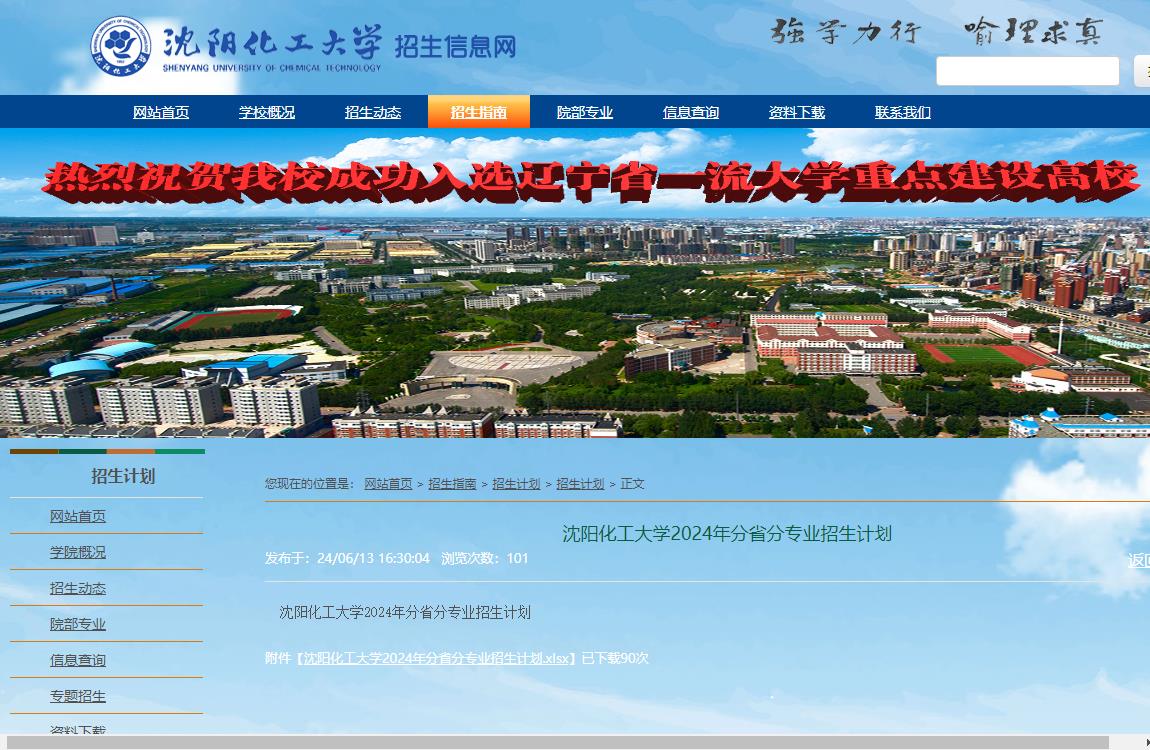Click breadcrumb link 招生指南

453,484
